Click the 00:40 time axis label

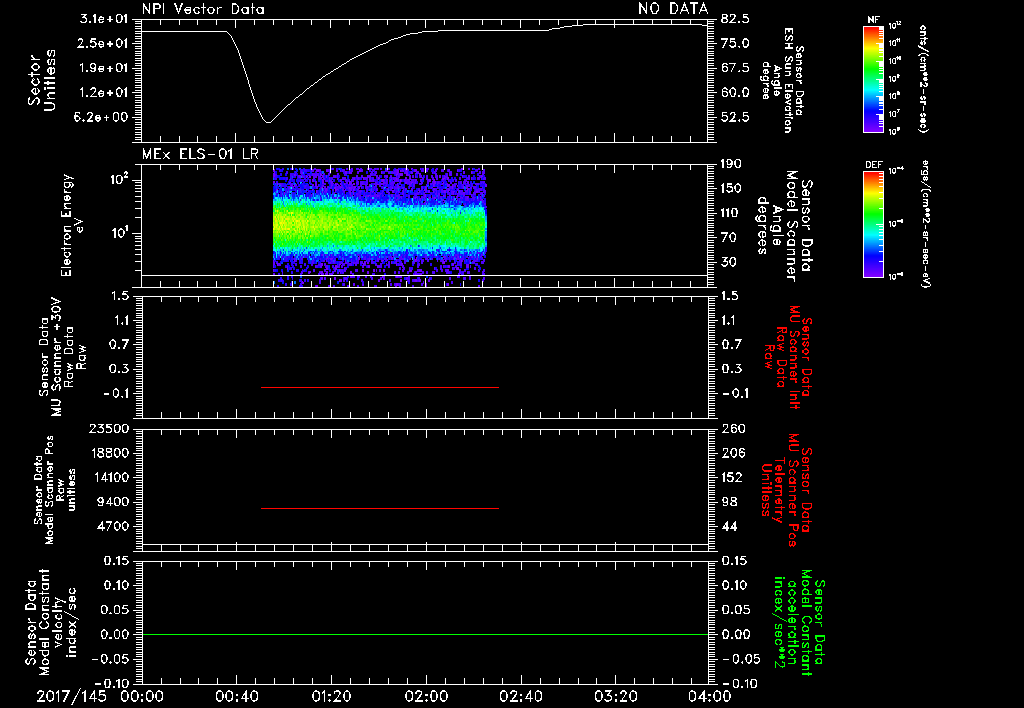click(x=236, y=696)
